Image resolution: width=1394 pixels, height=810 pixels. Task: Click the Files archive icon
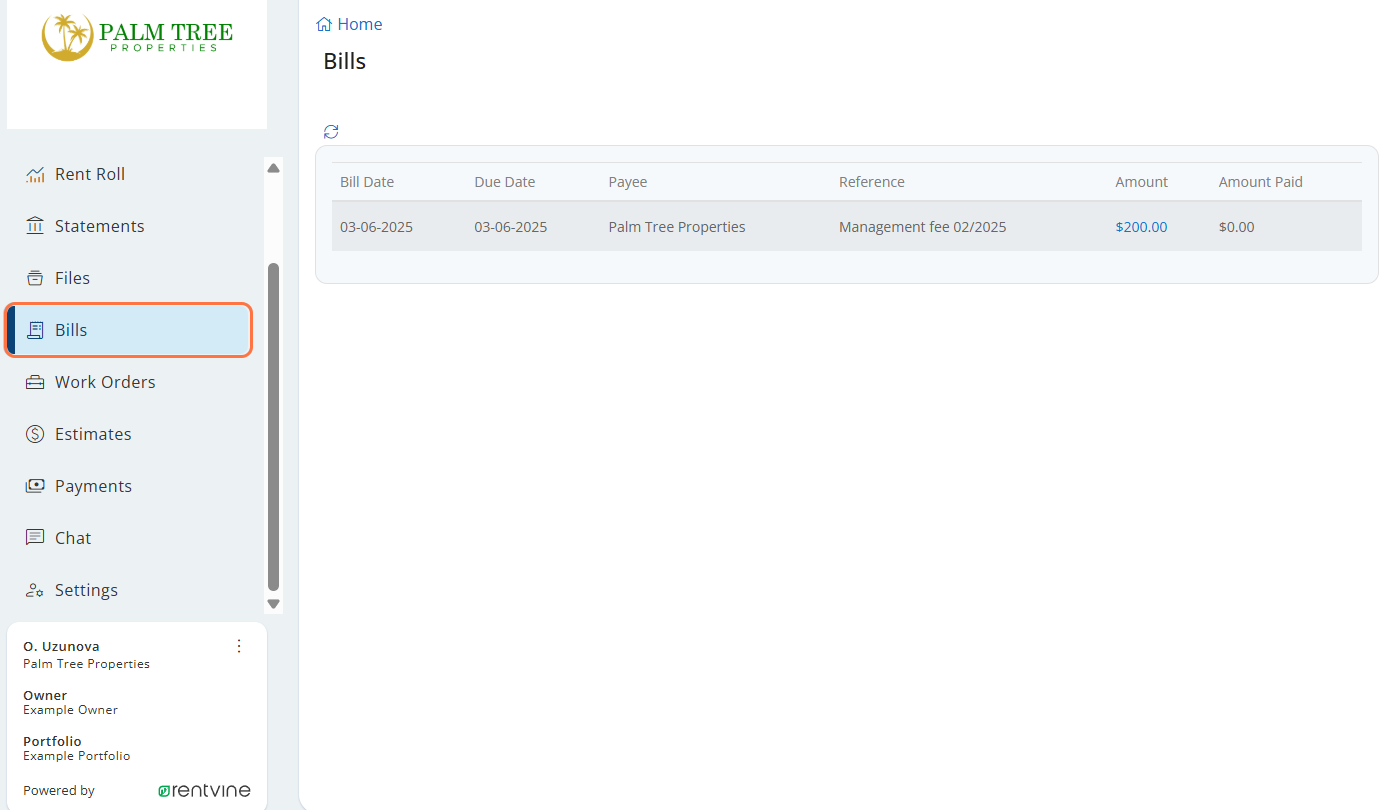pyautogui.click(x=35, y=278)
